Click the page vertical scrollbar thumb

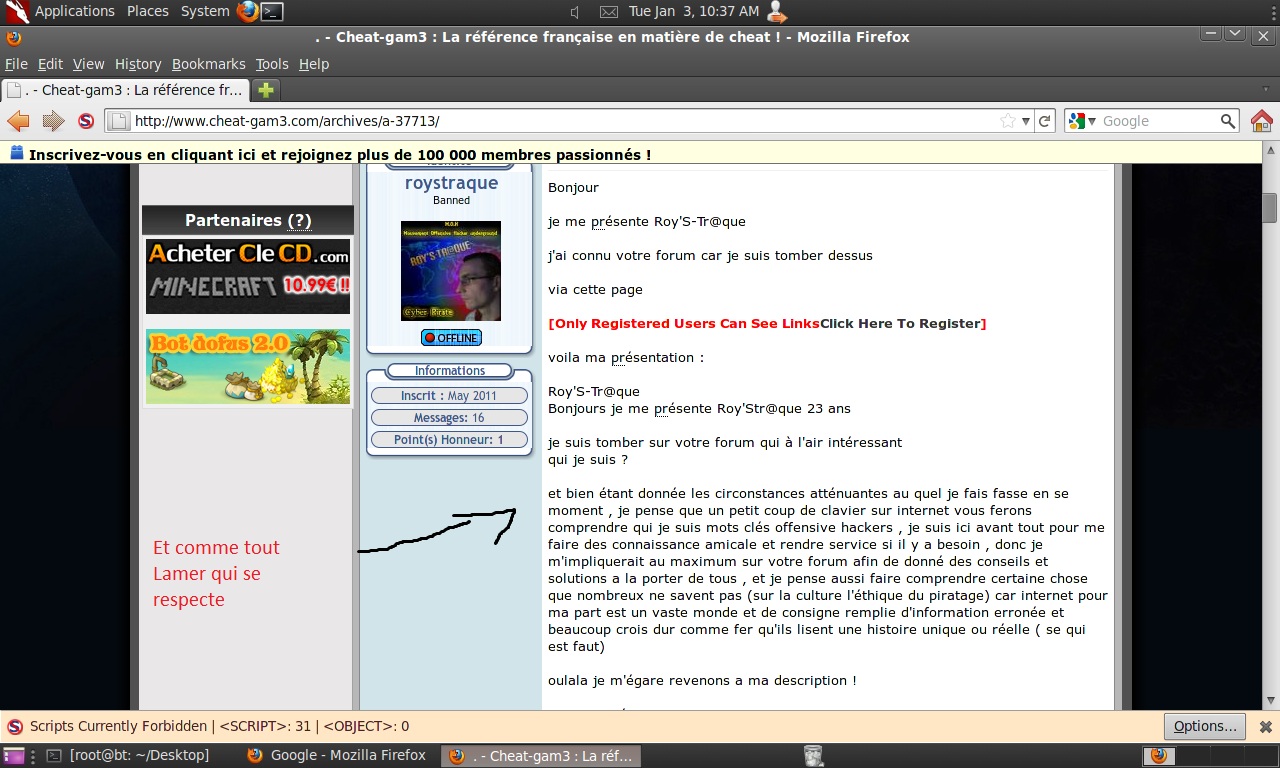click(1270, 207)
